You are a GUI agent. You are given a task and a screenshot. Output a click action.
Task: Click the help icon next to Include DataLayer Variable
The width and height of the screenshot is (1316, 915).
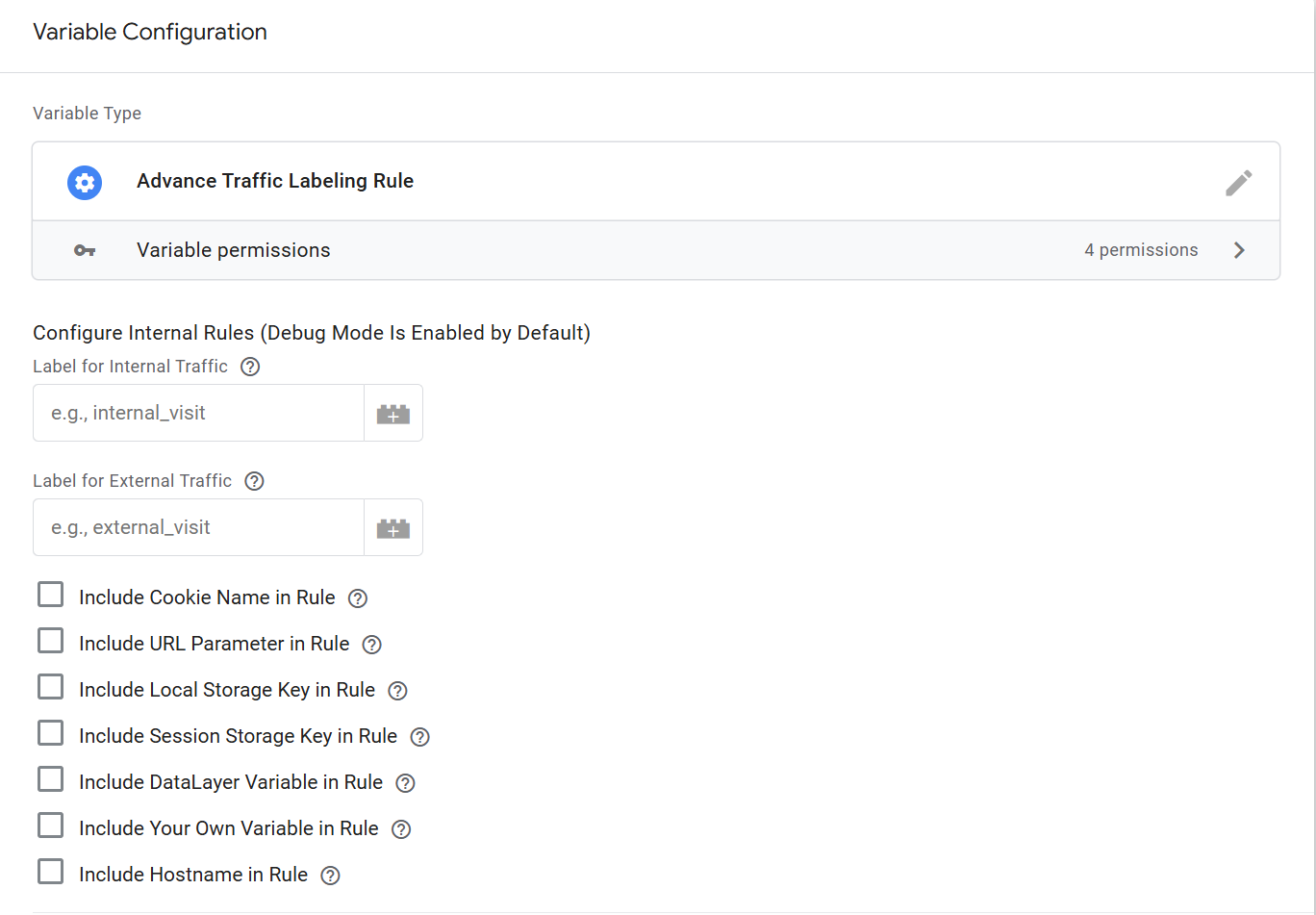(404, 782)
